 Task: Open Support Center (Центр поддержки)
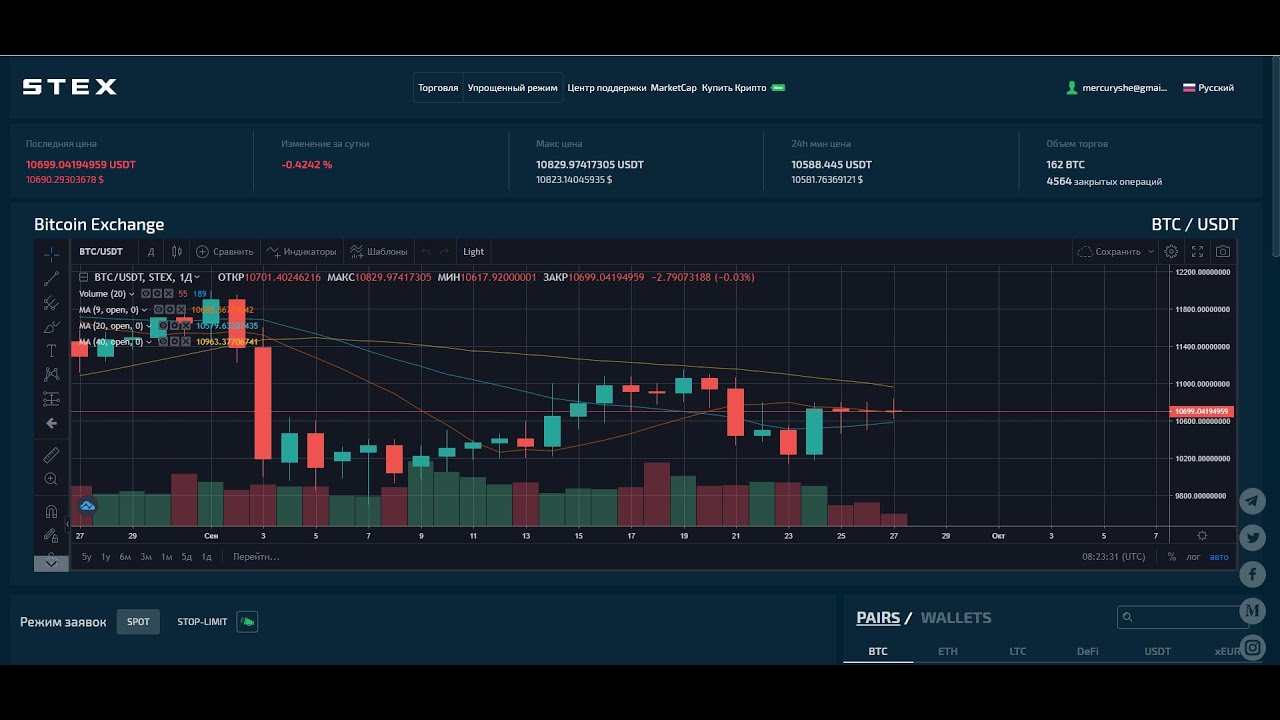coord(606,88)
